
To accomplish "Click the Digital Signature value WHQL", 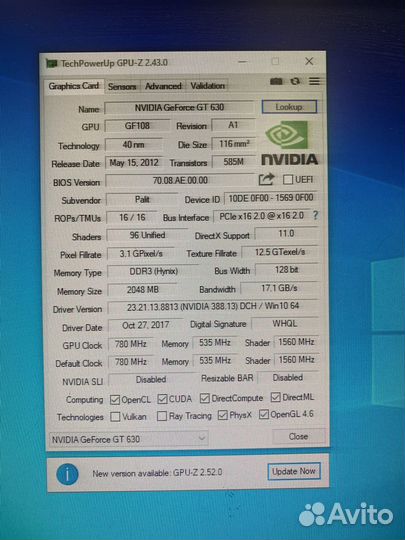I will pyautogui.click(x=284, y=324).
